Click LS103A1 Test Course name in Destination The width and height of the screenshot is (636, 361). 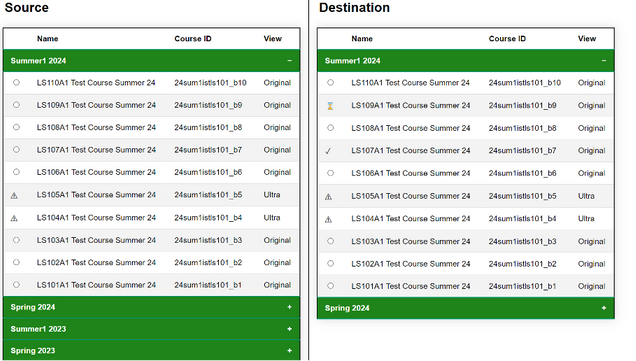point(410,241)
